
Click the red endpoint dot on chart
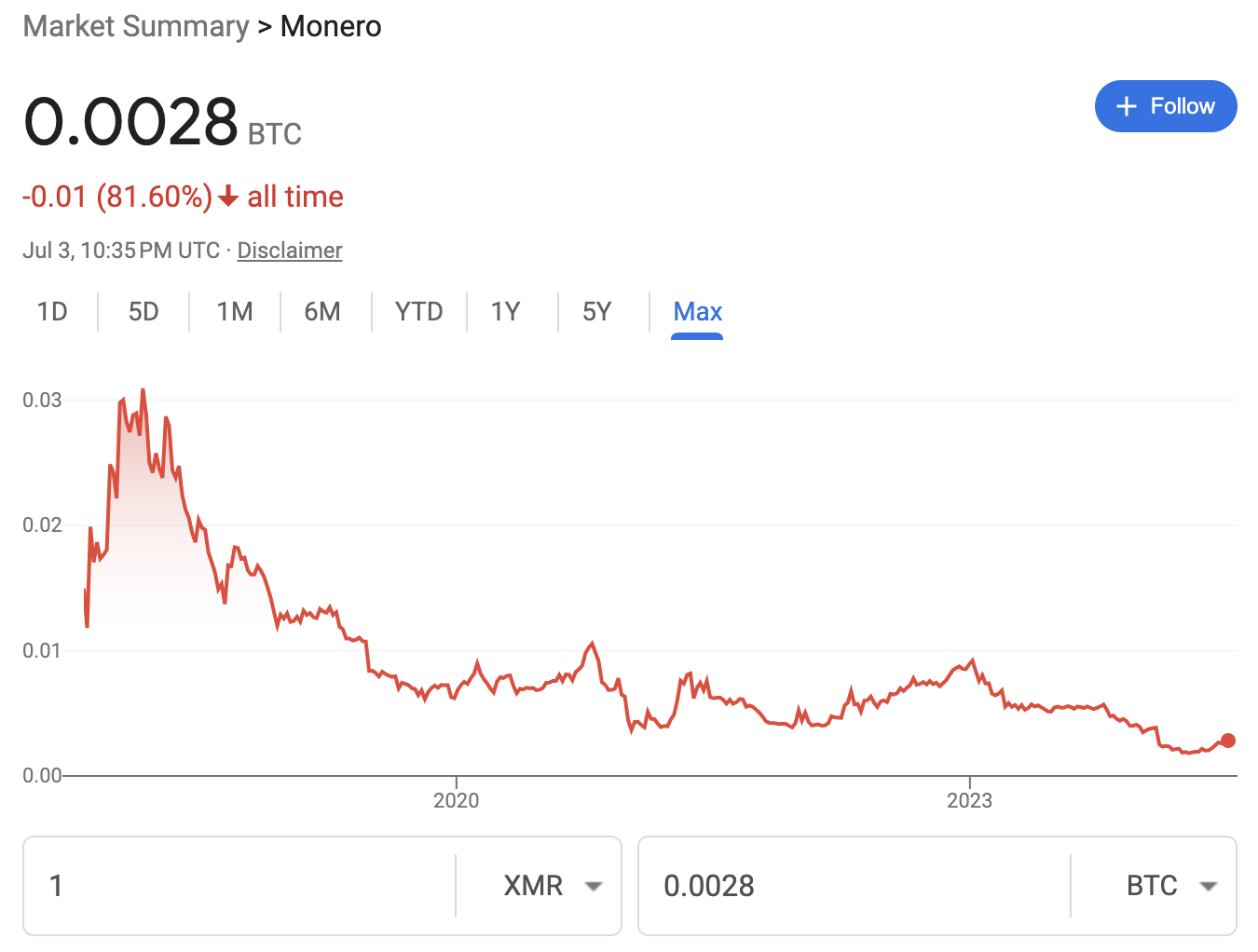tap(1227, 741)
